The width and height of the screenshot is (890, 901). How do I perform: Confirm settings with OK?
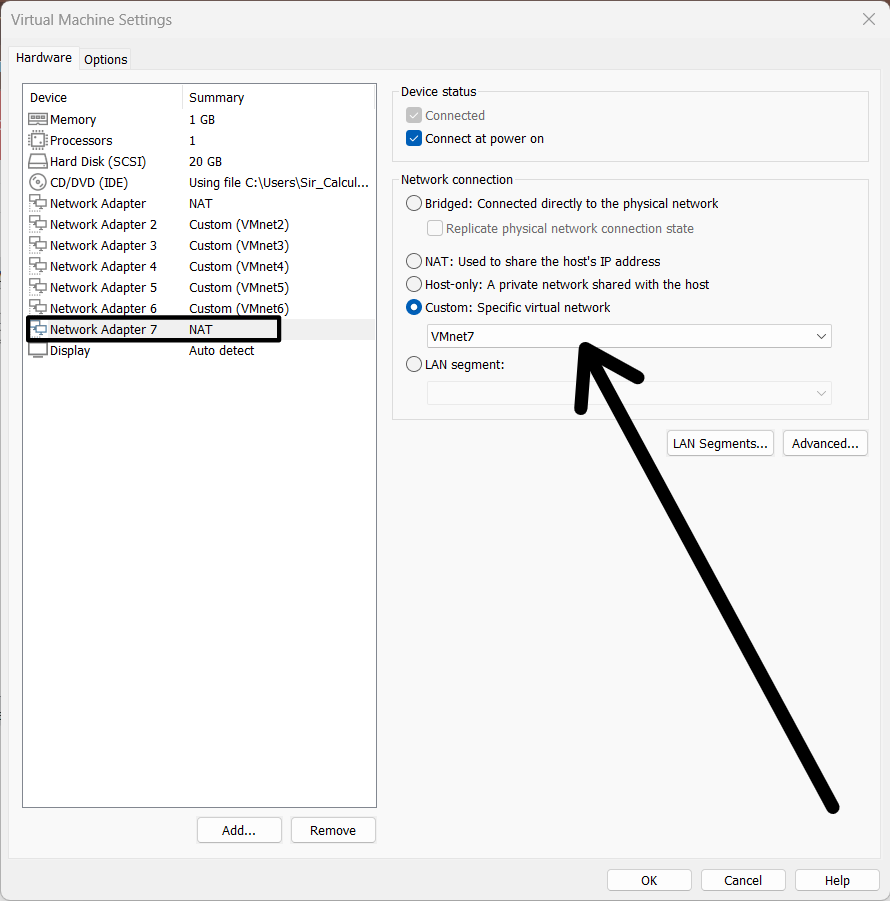coord(649,880)
